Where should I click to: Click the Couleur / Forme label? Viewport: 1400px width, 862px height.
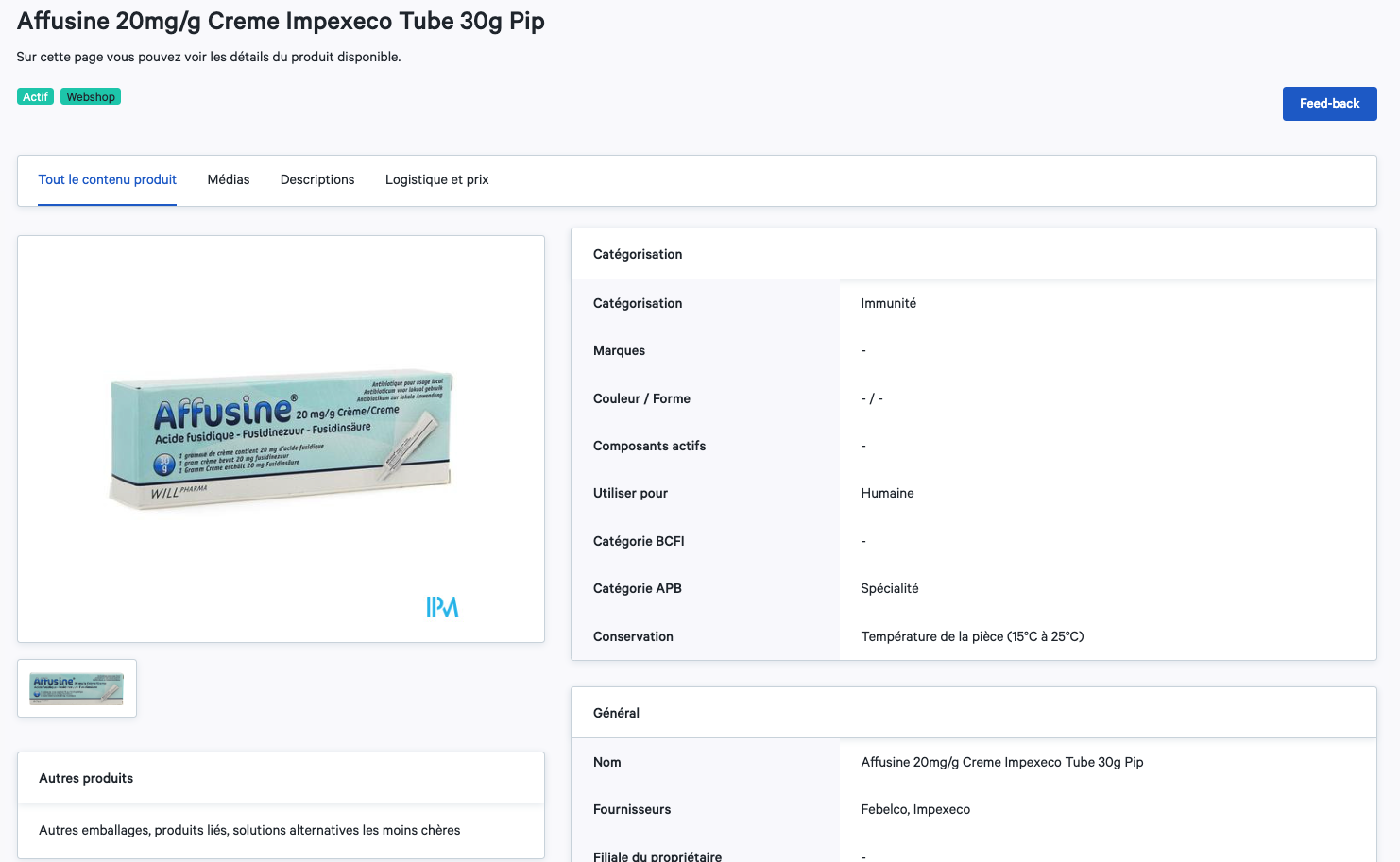click(641, 398)
